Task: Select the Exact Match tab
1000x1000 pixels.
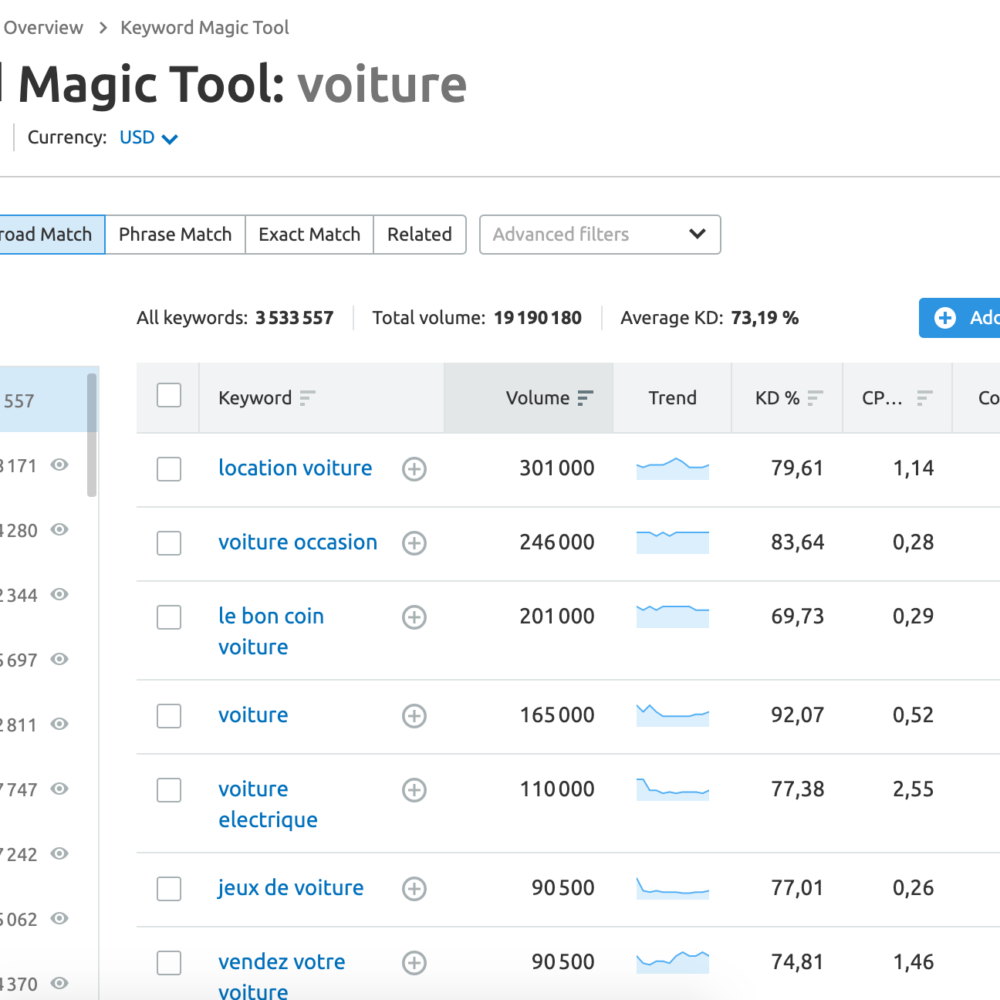Action: coord(309,235)
